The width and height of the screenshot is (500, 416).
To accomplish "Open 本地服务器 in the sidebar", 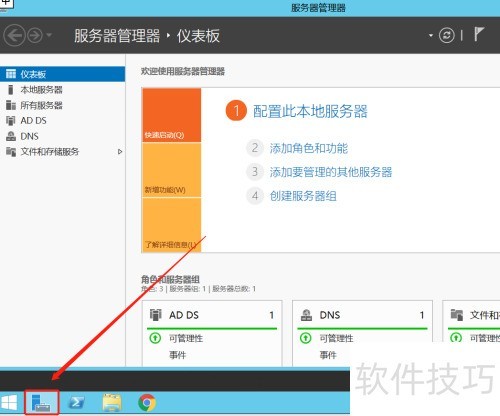I will (x=62, y=90).
